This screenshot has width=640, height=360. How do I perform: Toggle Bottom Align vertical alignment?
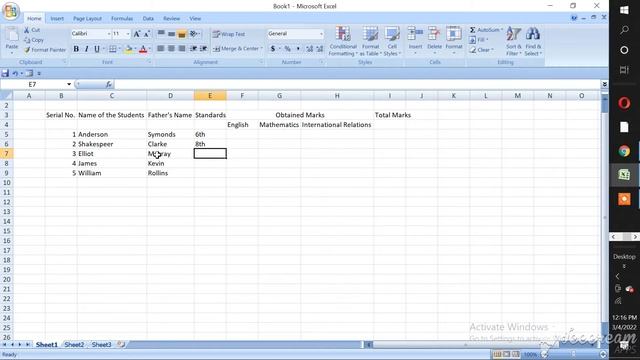click(x=182, y=34)
